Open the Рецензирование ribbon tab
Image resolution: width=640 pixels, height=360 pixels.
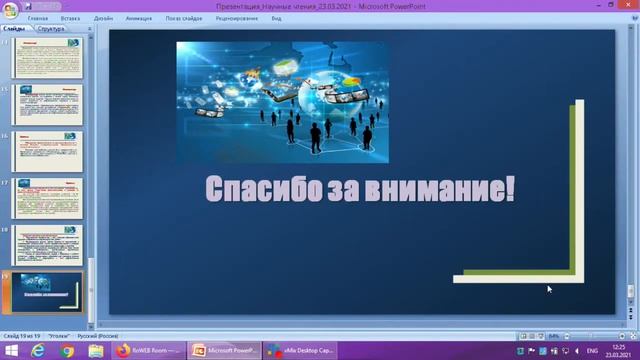pyautogui.click(x=237, y=18)
